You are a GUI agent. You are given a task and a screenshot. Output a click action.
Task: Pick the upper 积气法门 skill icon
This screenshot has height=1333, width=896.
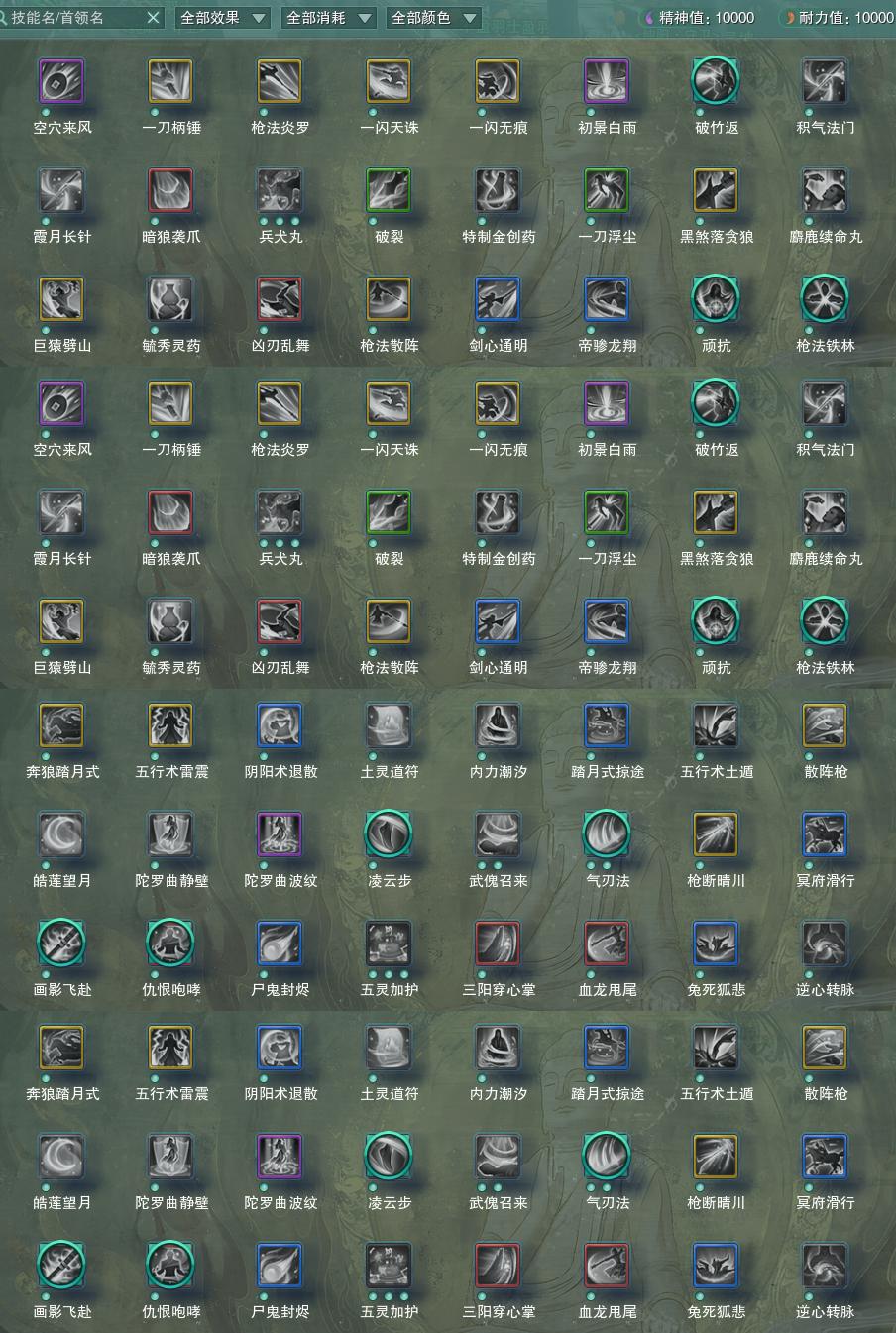(825, 81)
